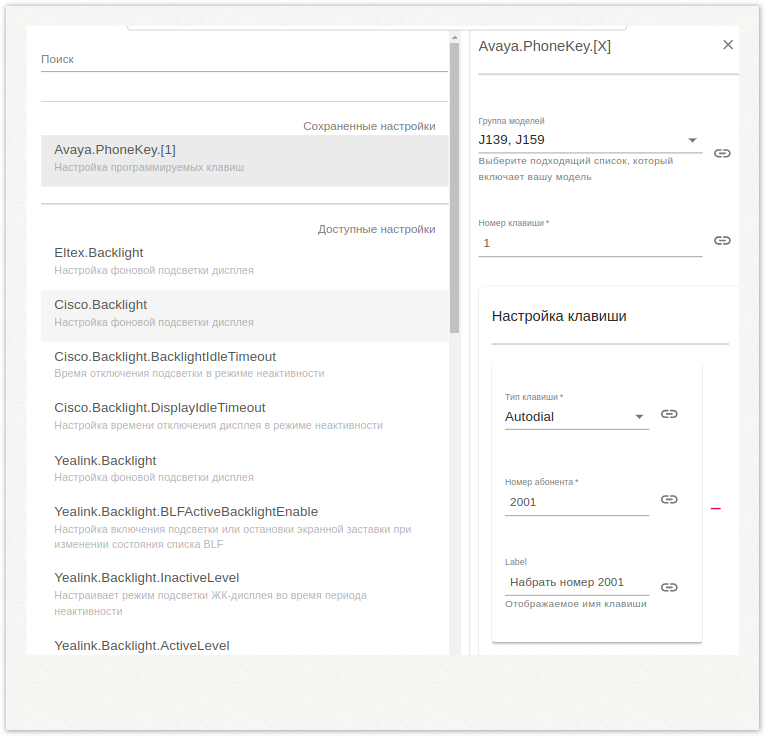Open the J139, J159 model group dropdown
This screenshot has height=736, width=765.
click(x=692, y=140)
